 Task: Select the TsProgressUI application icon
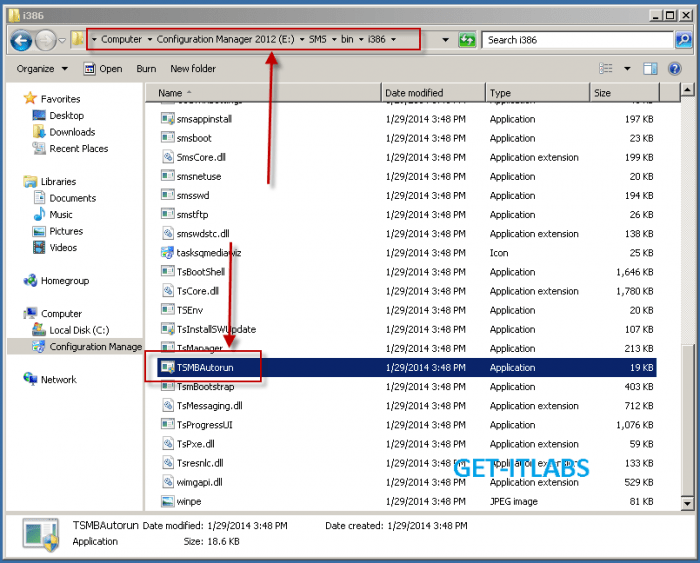coord(167,425)
